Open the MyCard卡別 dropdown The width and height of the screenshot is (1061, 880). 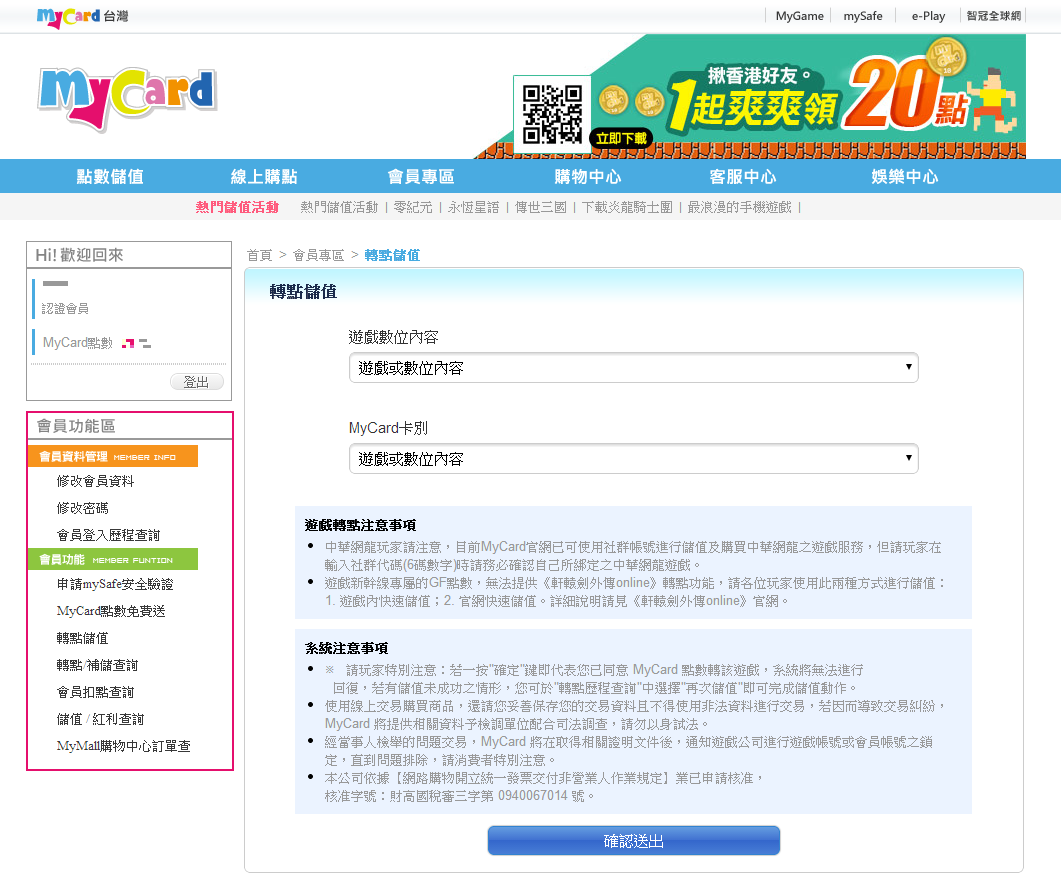pos(633,459)
